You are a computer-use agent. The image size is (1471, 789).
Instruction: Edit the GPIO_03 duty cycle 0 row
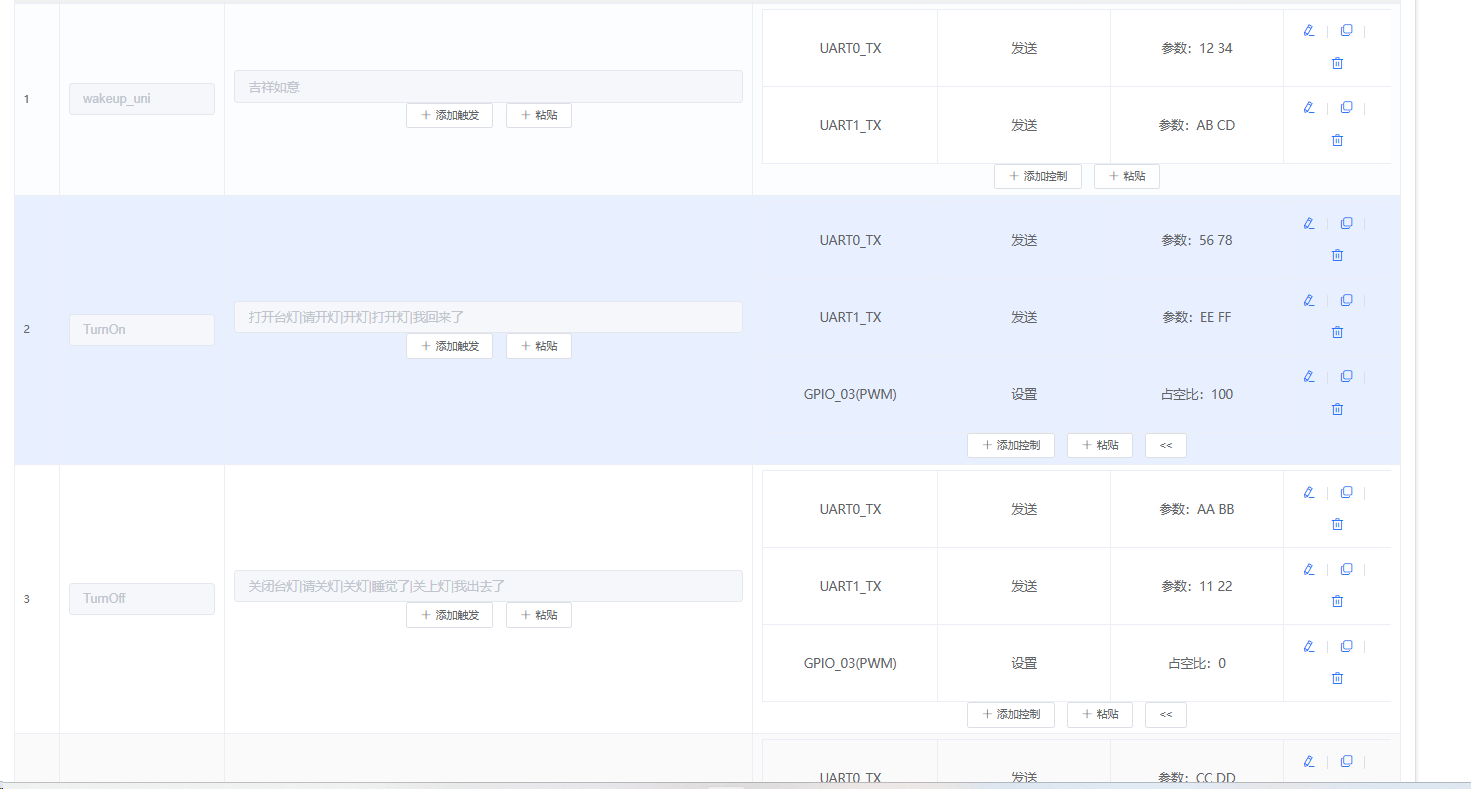pos(1309,646)
